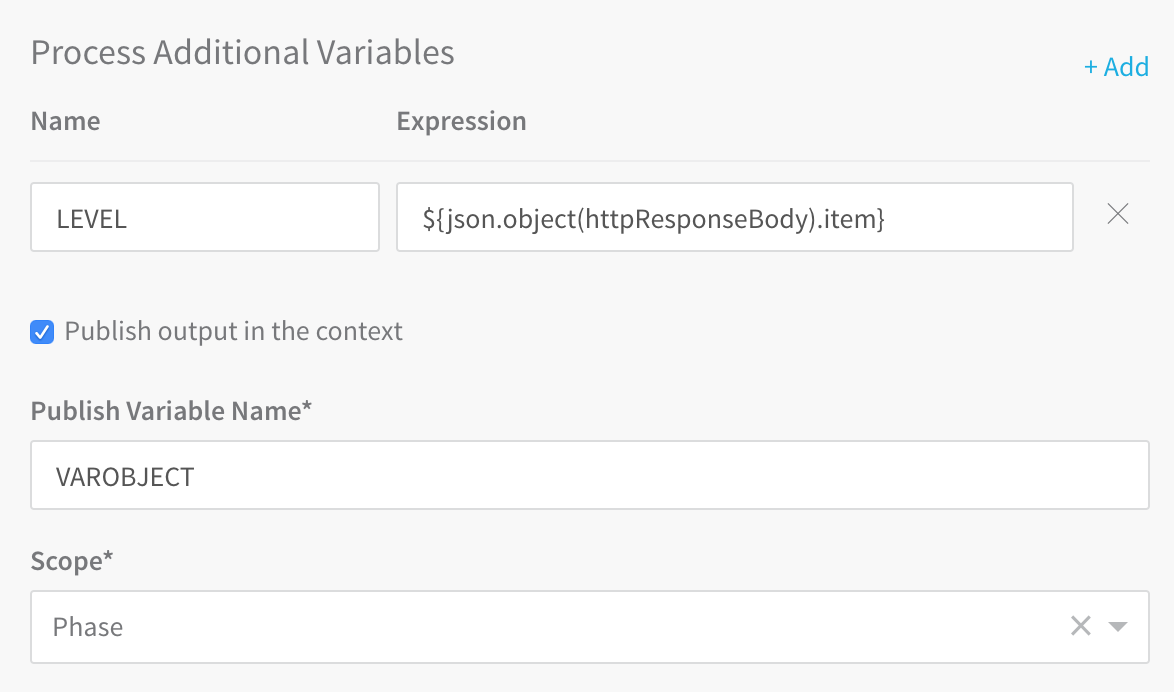
Task: Open the Scope dropdown arrow
Action: (x=1118, y=627)
